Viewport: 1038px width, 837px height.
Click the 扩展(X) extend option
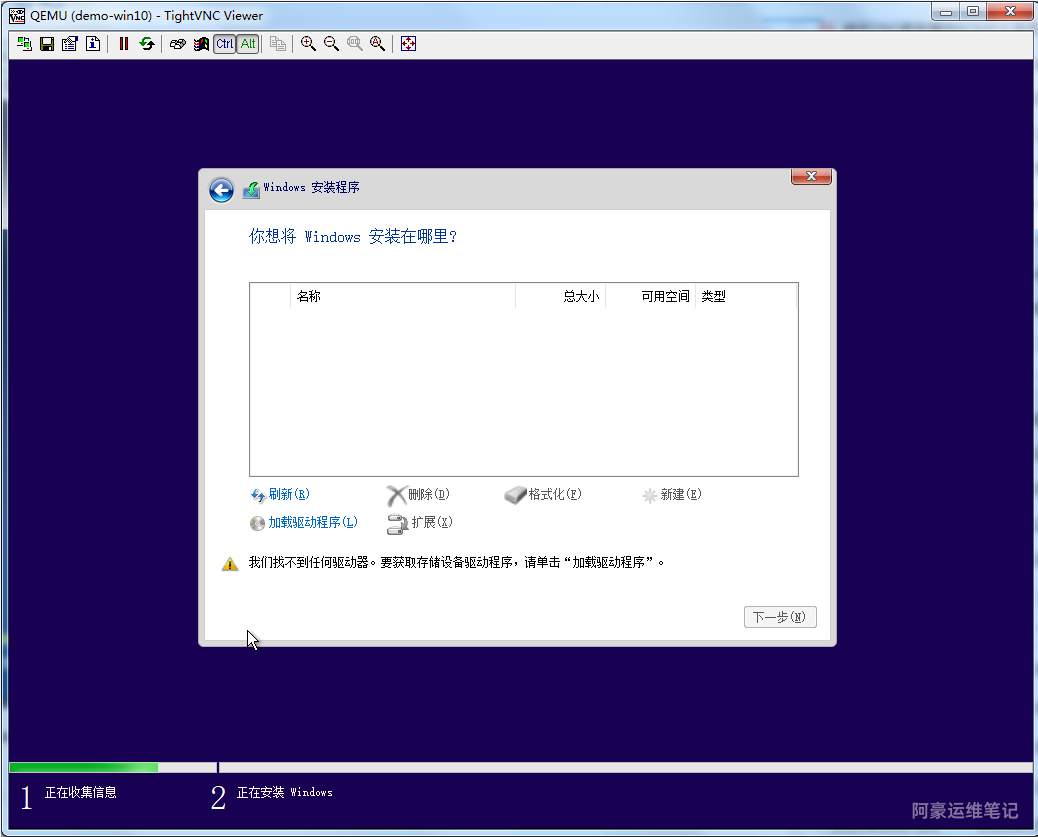coord(432,522)
